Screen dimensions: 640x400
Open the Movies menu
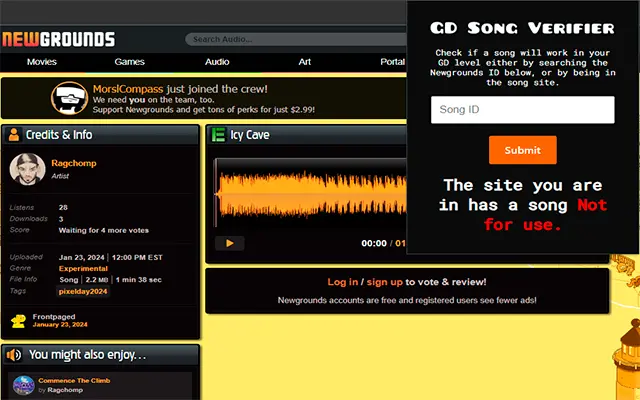pyautogui.click(x=42, y=62)
